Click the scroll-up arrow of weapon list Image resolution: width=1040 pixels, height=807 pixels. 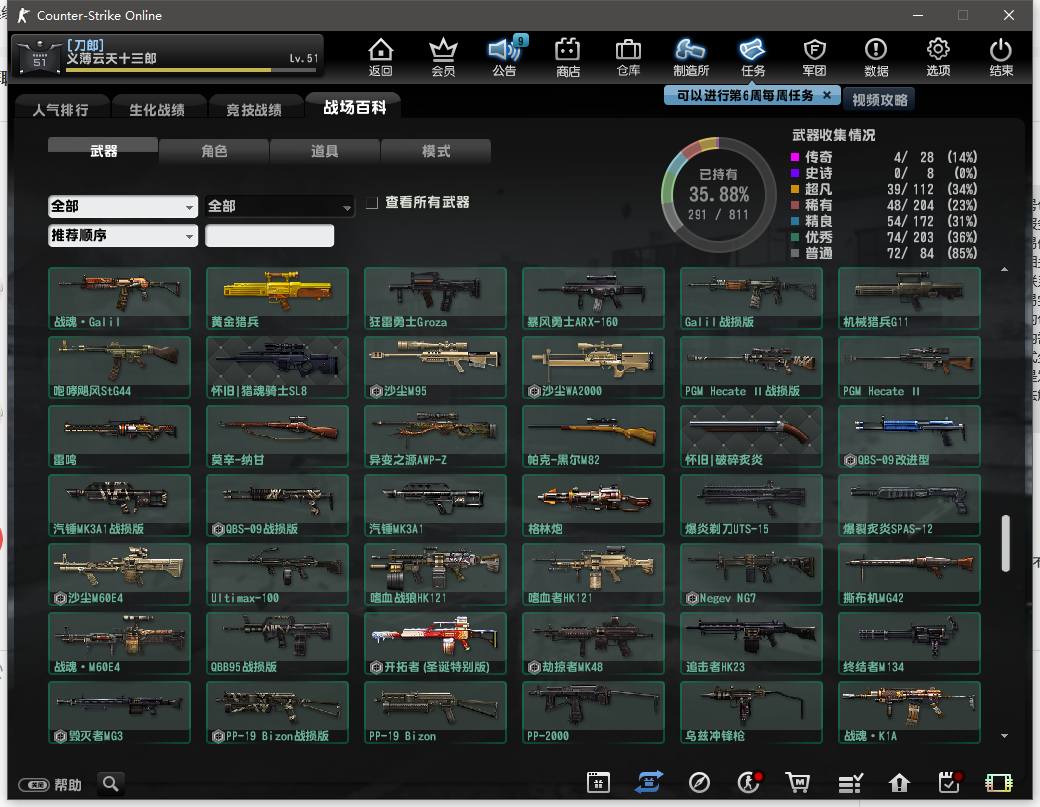(x=1005, y=269)
